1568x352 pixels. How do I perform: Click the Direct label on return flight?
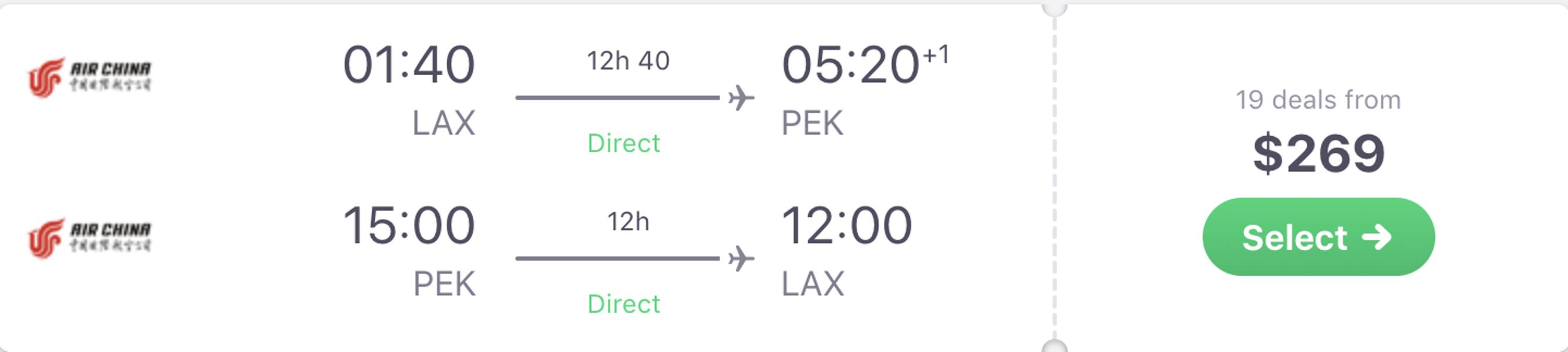(x=623, y=304)
